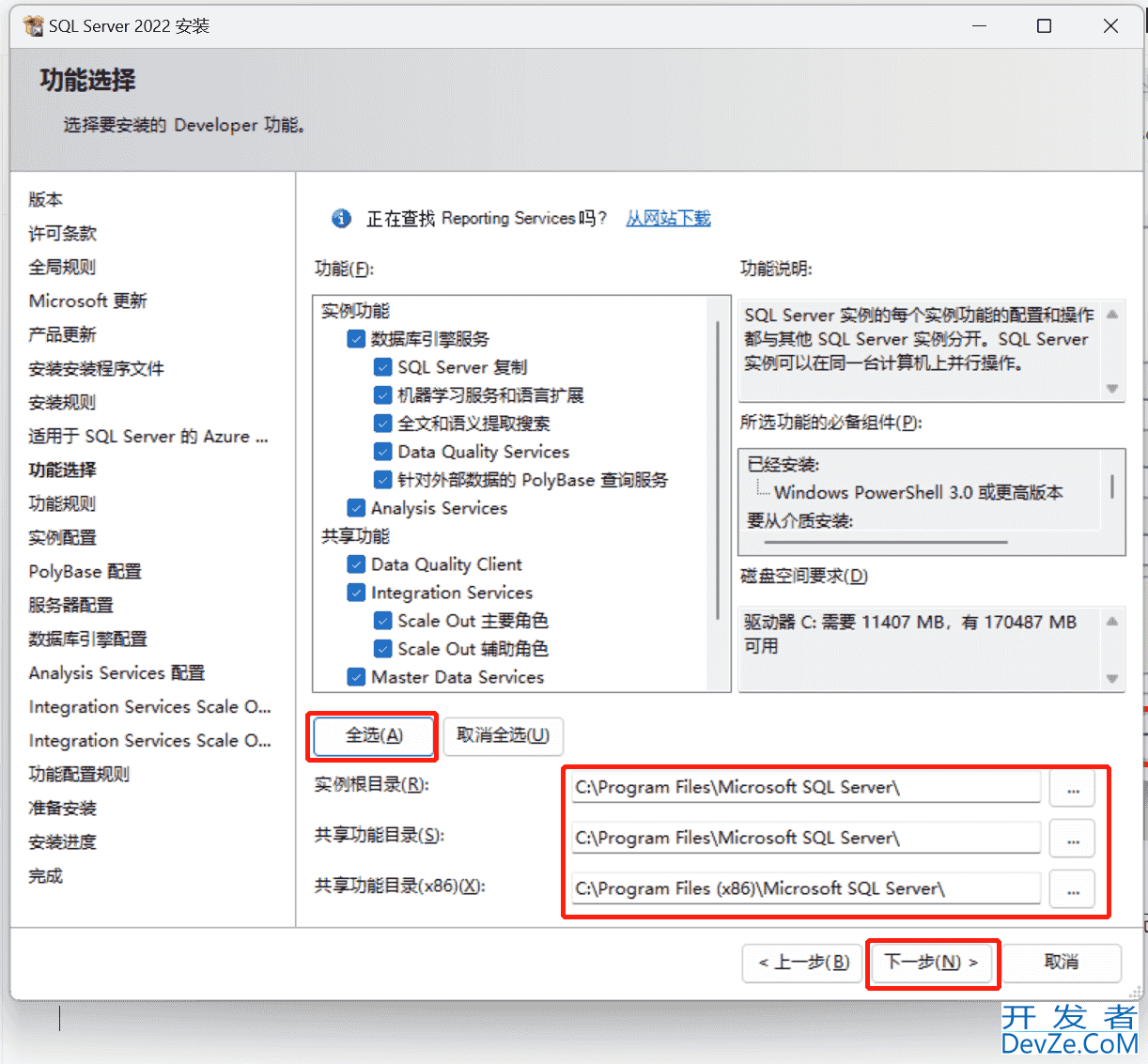Image resolution: width=1148 pixels, height=1064 pixels.
Task: Uncheck 数据库引擎服务 checkbox
Action: pyautogui.click(x=356, y=339)
